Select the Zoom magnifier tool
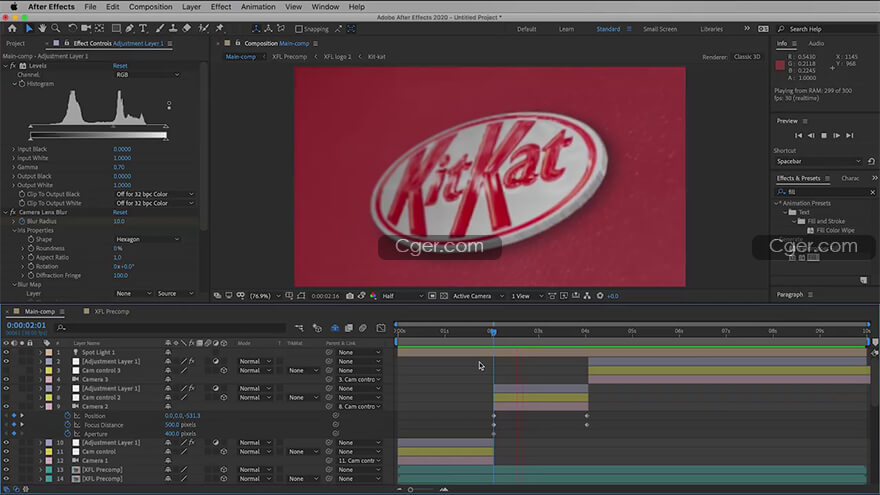Screen dimensions: 880x495 click(x=56, y=29)
